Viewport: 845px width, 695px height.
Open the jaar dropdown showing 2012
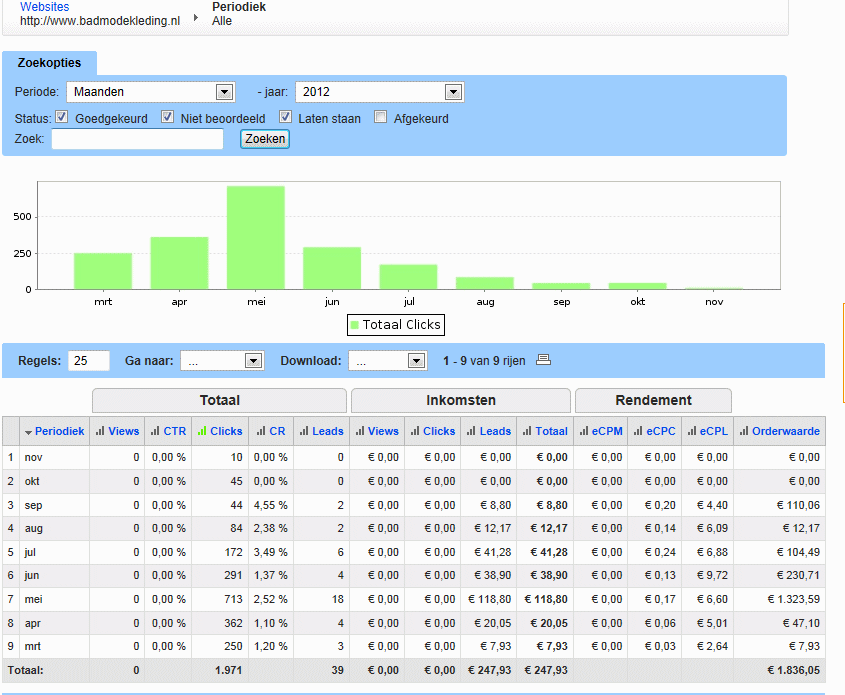[379, 92]
